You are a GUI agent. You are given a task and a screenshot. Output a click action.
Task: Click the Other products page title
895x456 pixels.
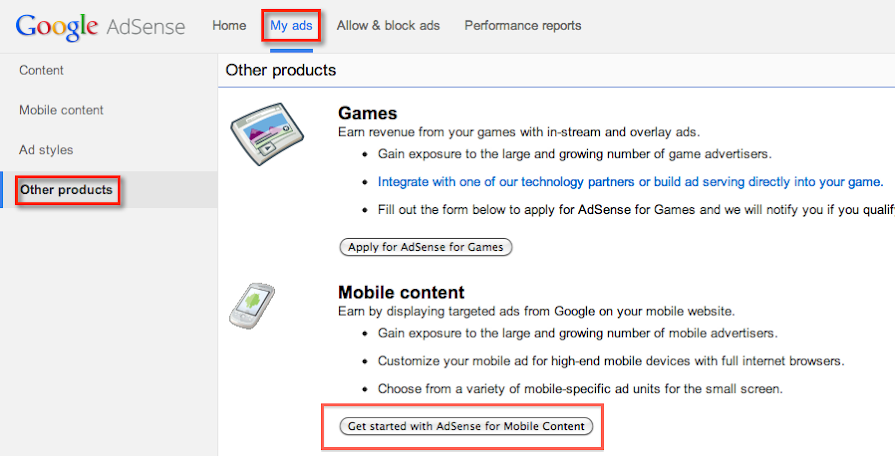pos(281,70)
